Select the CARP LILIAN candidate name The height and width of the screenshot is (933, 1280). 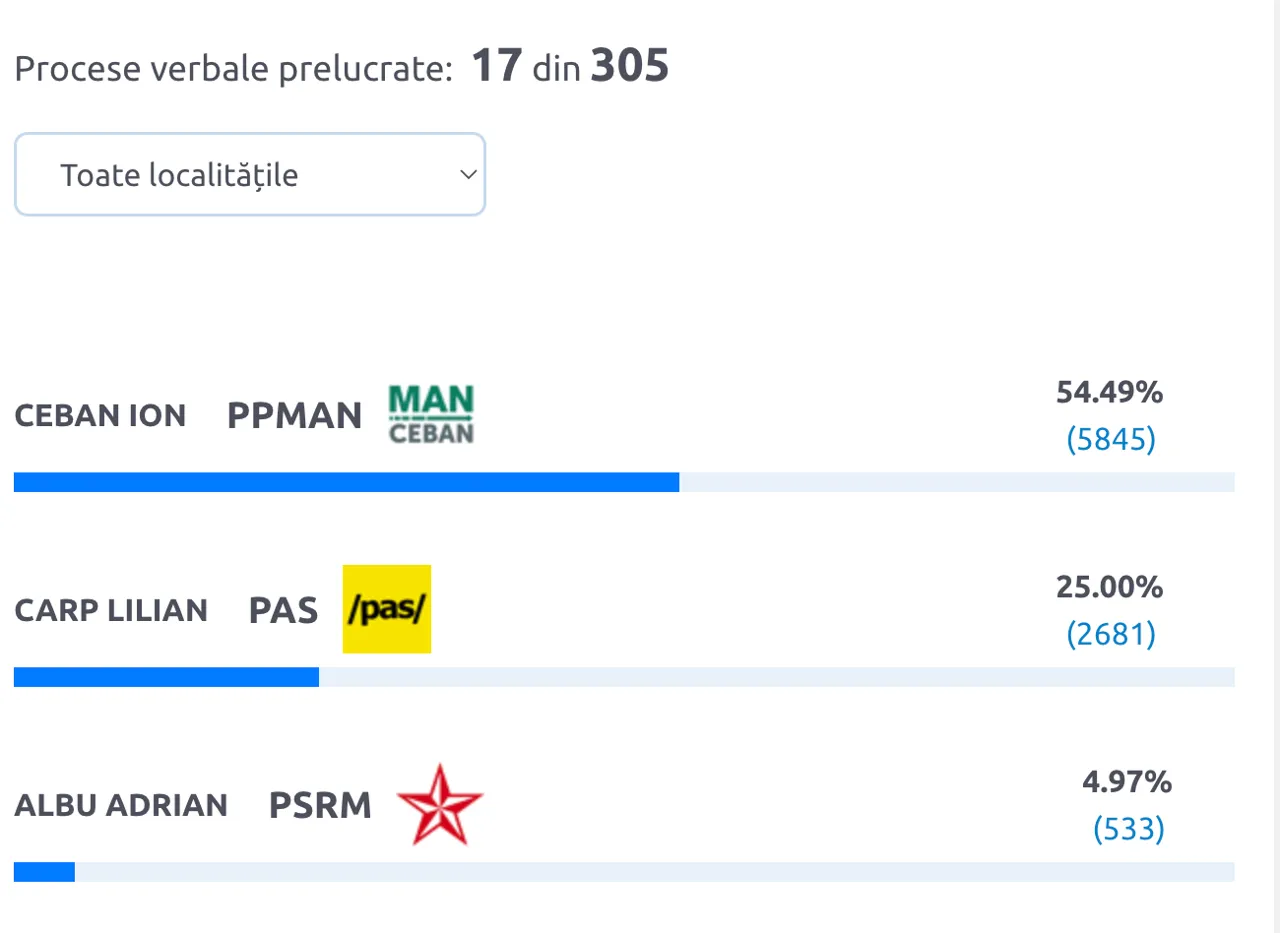click(111, 610)
